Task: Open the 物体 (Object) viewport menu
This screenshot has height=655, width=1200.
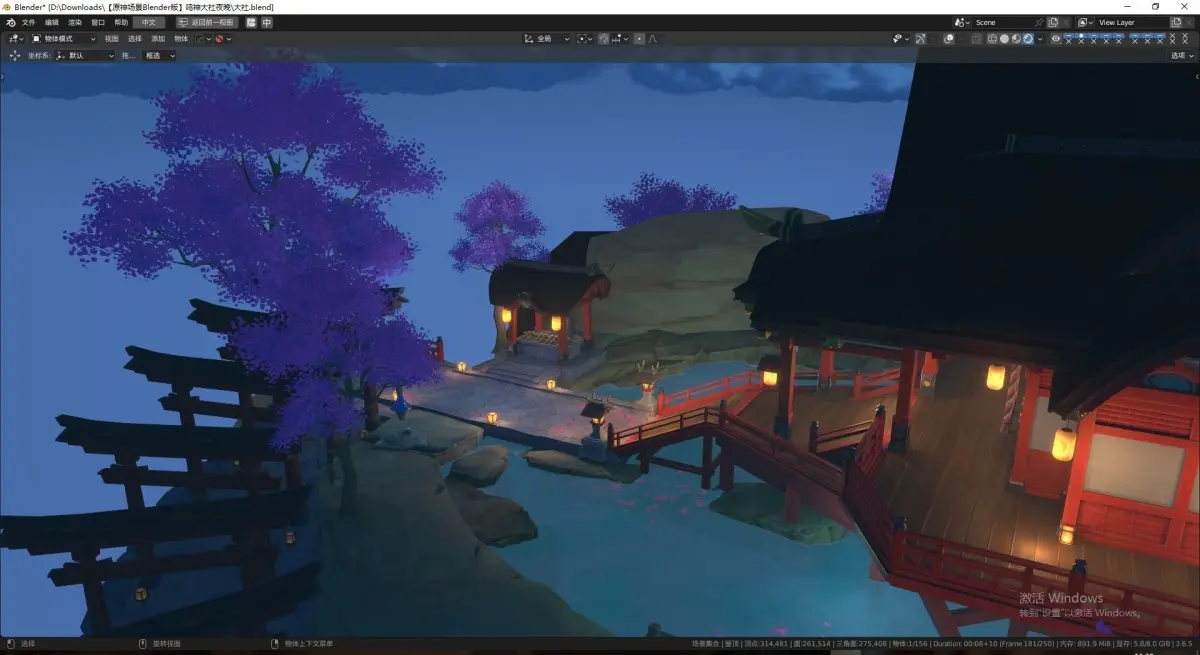Action: (181, 39)
